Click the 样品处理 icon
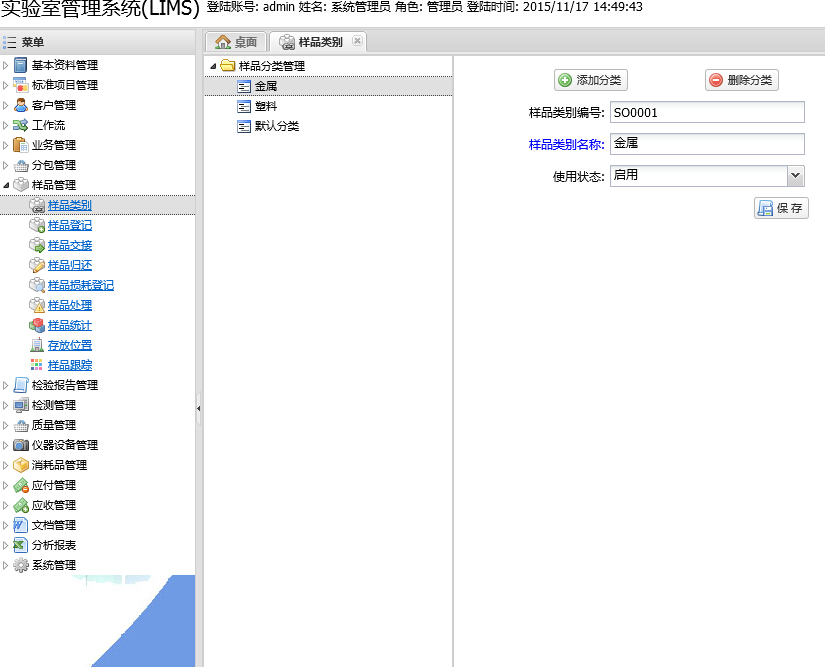Viewport: 825px width, 667px height. point(37,305)
